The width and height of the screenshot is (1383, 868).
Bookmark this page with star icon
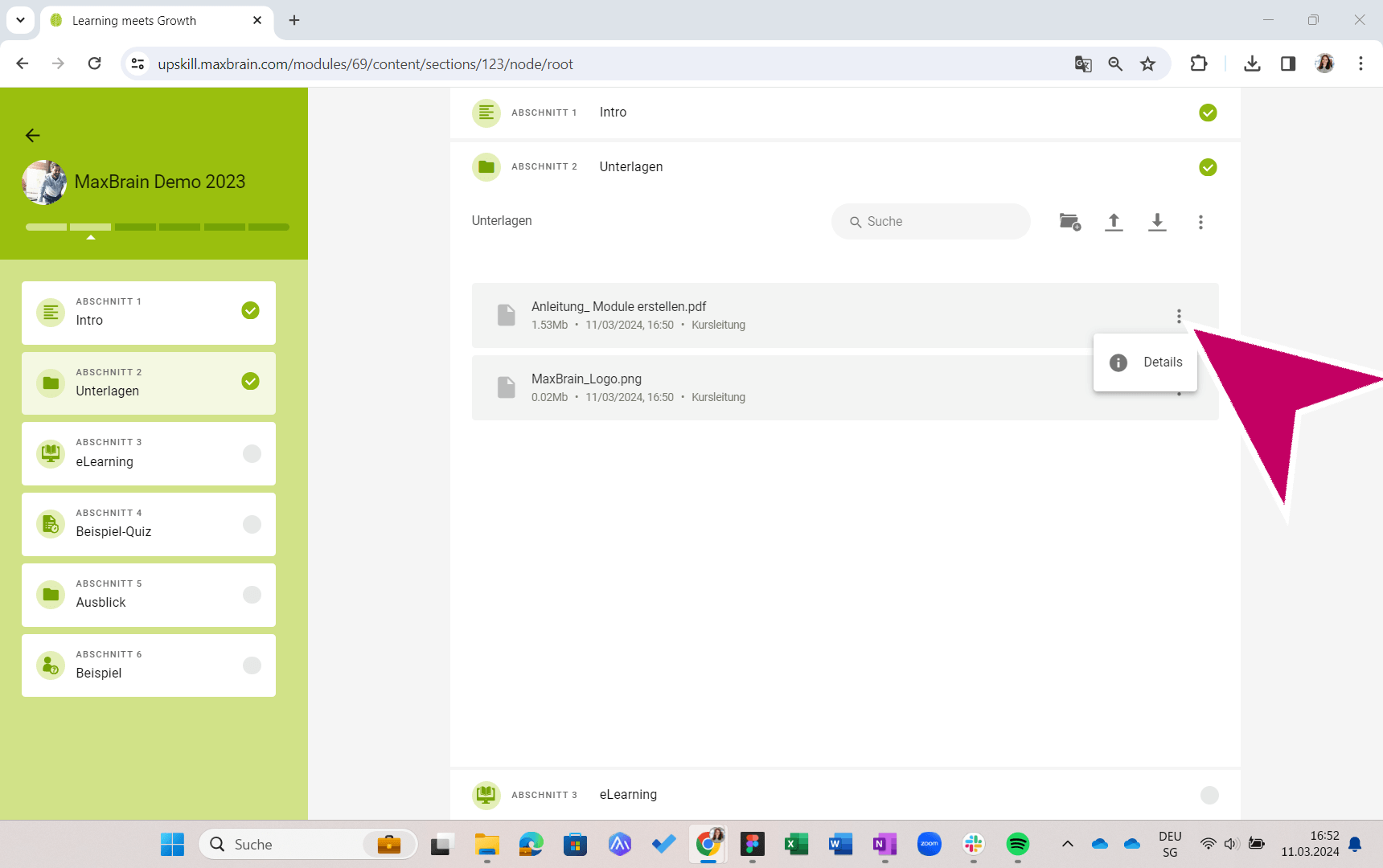[x=1147, y=63]
